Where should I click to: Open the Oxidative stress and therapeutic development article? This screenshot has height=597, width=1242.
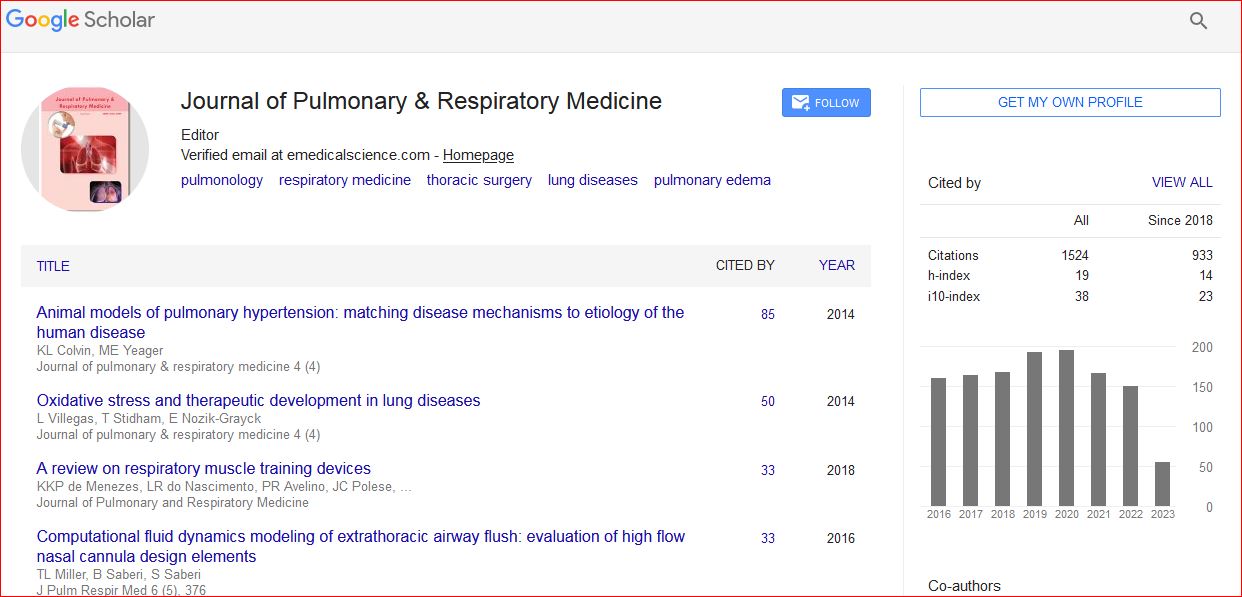click(x=258, y=400)
